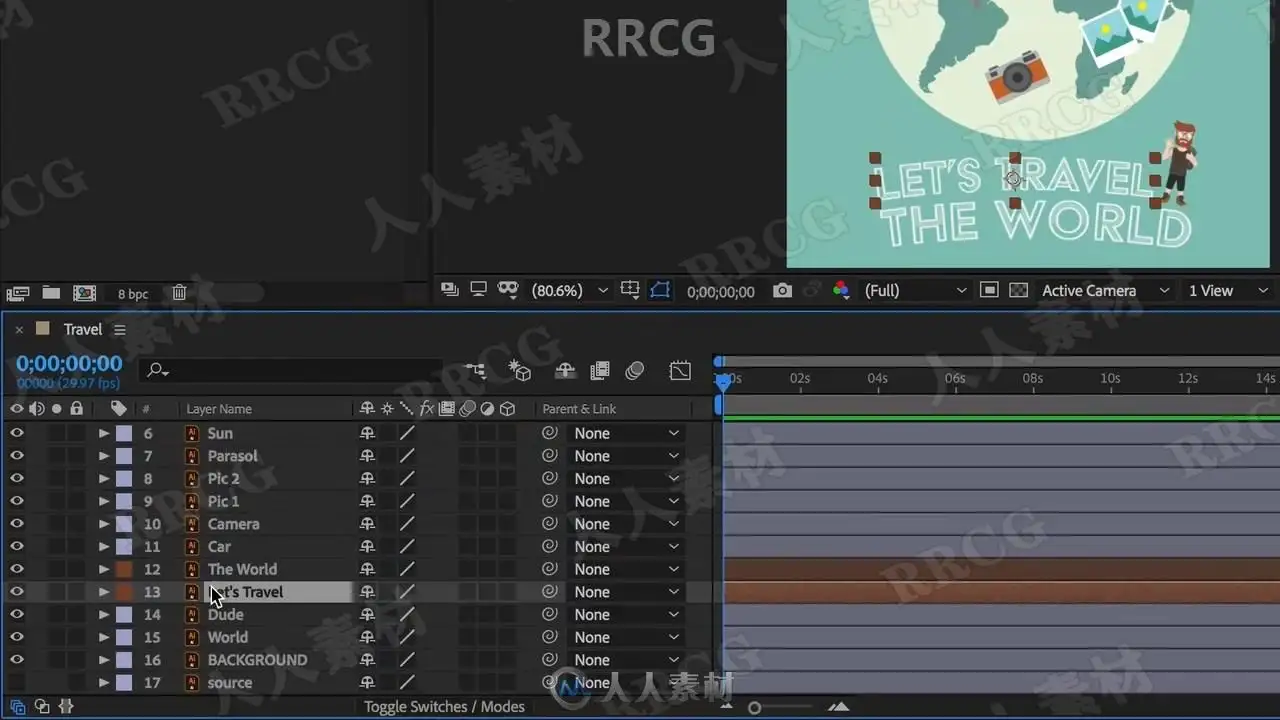This screenshot has width=1280, height=720.
Task: Click the delete trash icon in project panel
Action: point(179,293)
